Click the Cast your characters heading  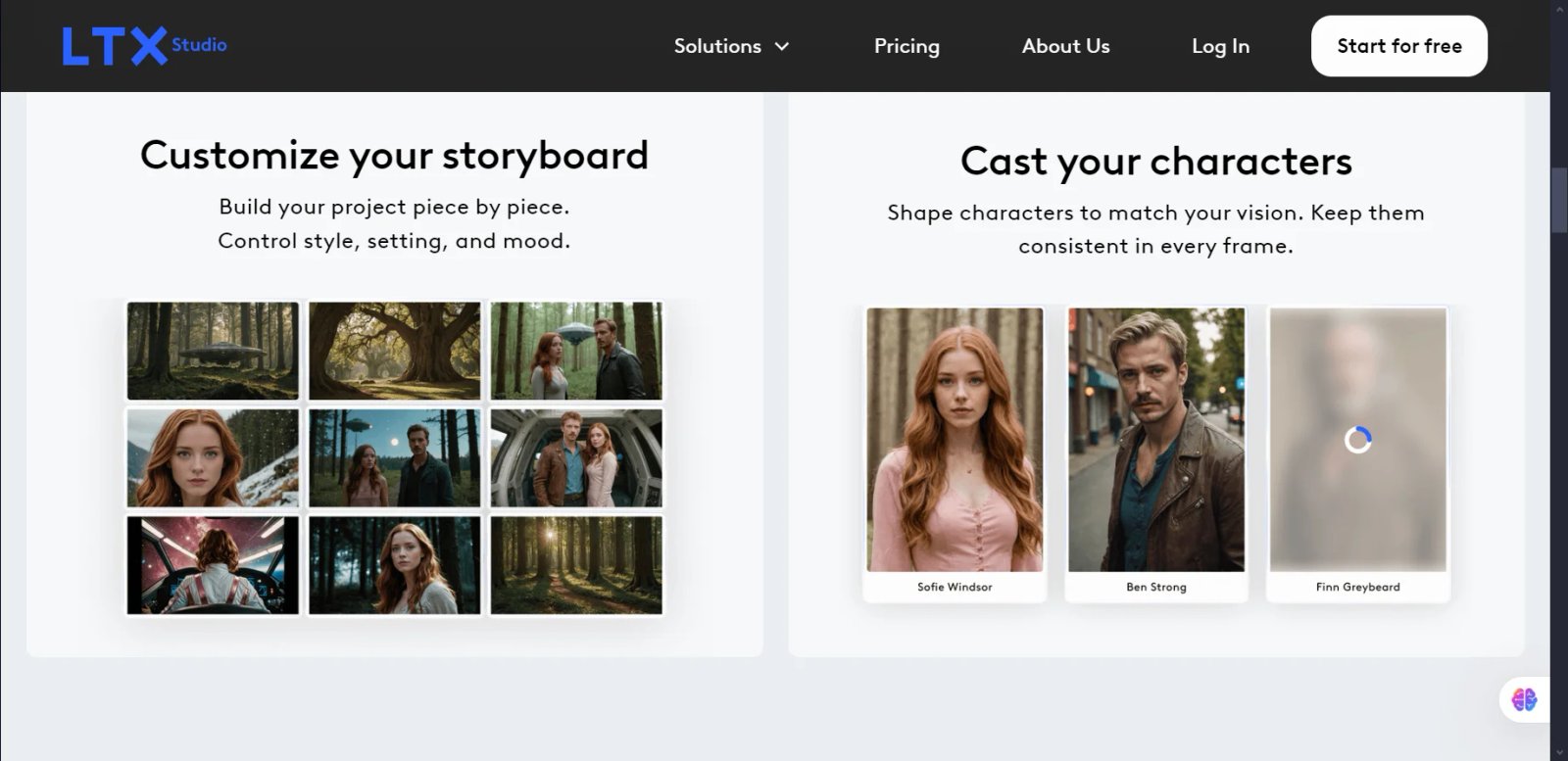[1156, 162]
